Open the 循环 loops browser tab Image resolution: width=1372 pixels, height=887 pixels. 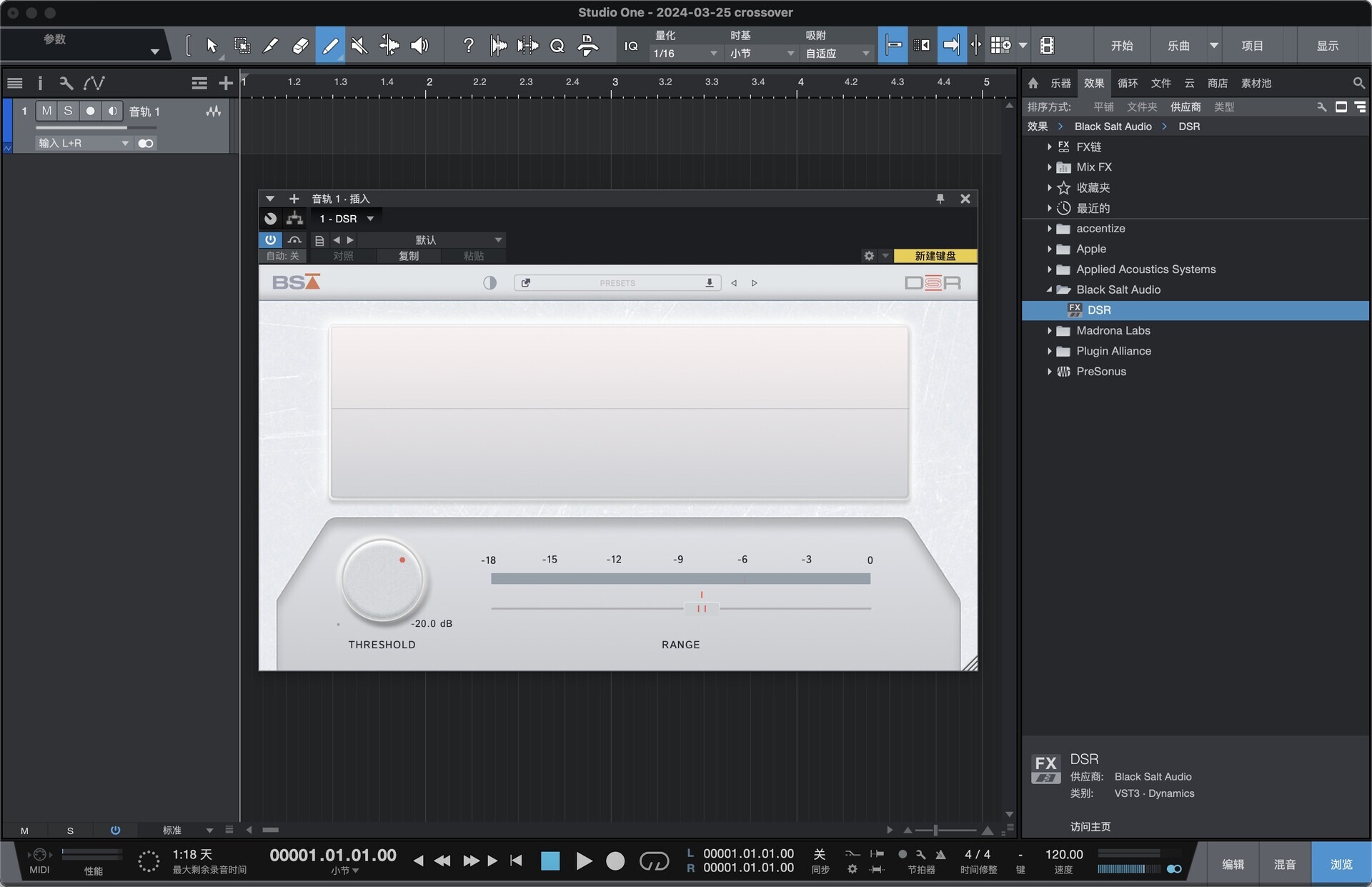1127,83
